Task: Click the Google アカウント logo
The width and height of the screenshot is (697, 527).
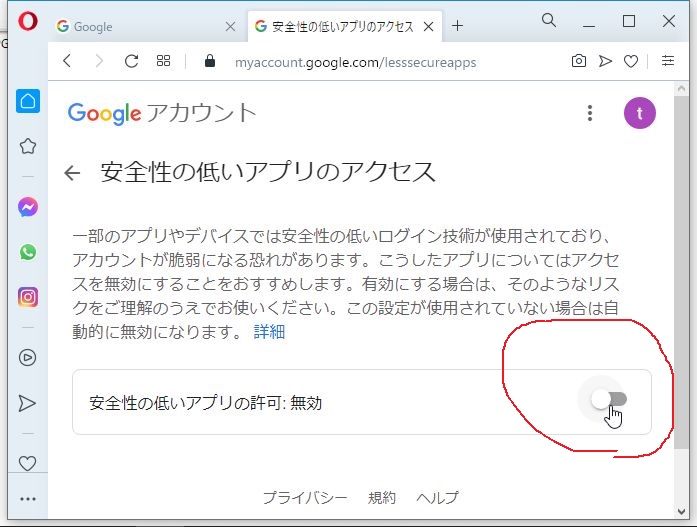Action: (162, 113)
